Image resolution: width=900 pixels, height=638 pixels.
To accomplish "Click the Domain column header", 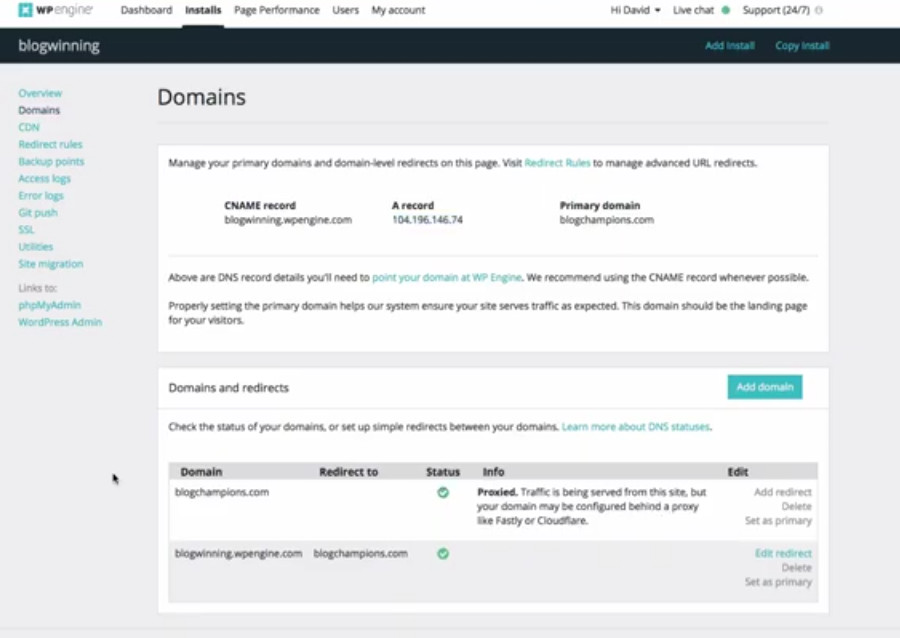I will [x=201, y=472].
